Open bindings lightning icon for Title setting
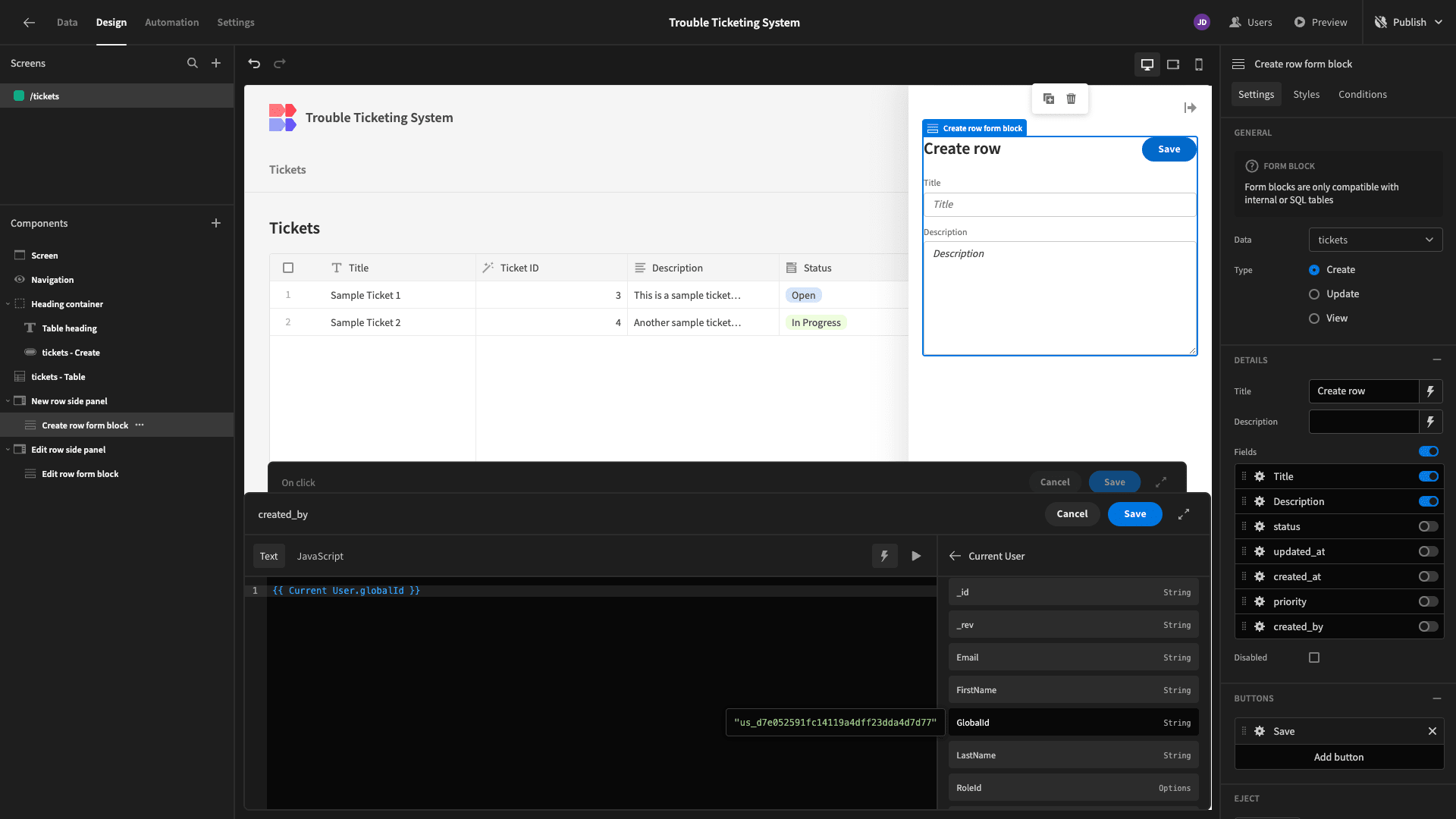 [1430, 391]
